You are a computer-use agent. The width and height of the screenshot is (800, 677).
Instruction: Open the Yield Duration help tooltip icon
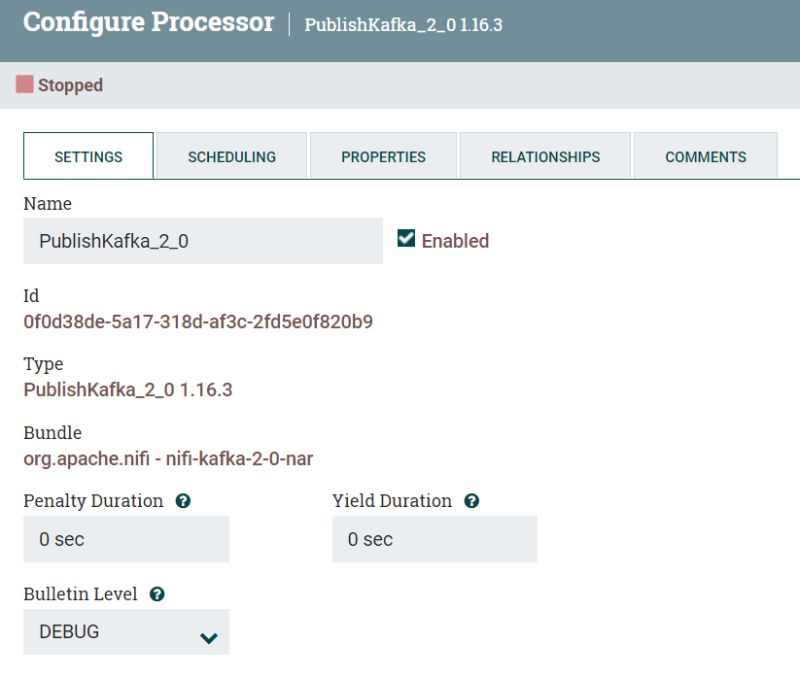[474, 501]
